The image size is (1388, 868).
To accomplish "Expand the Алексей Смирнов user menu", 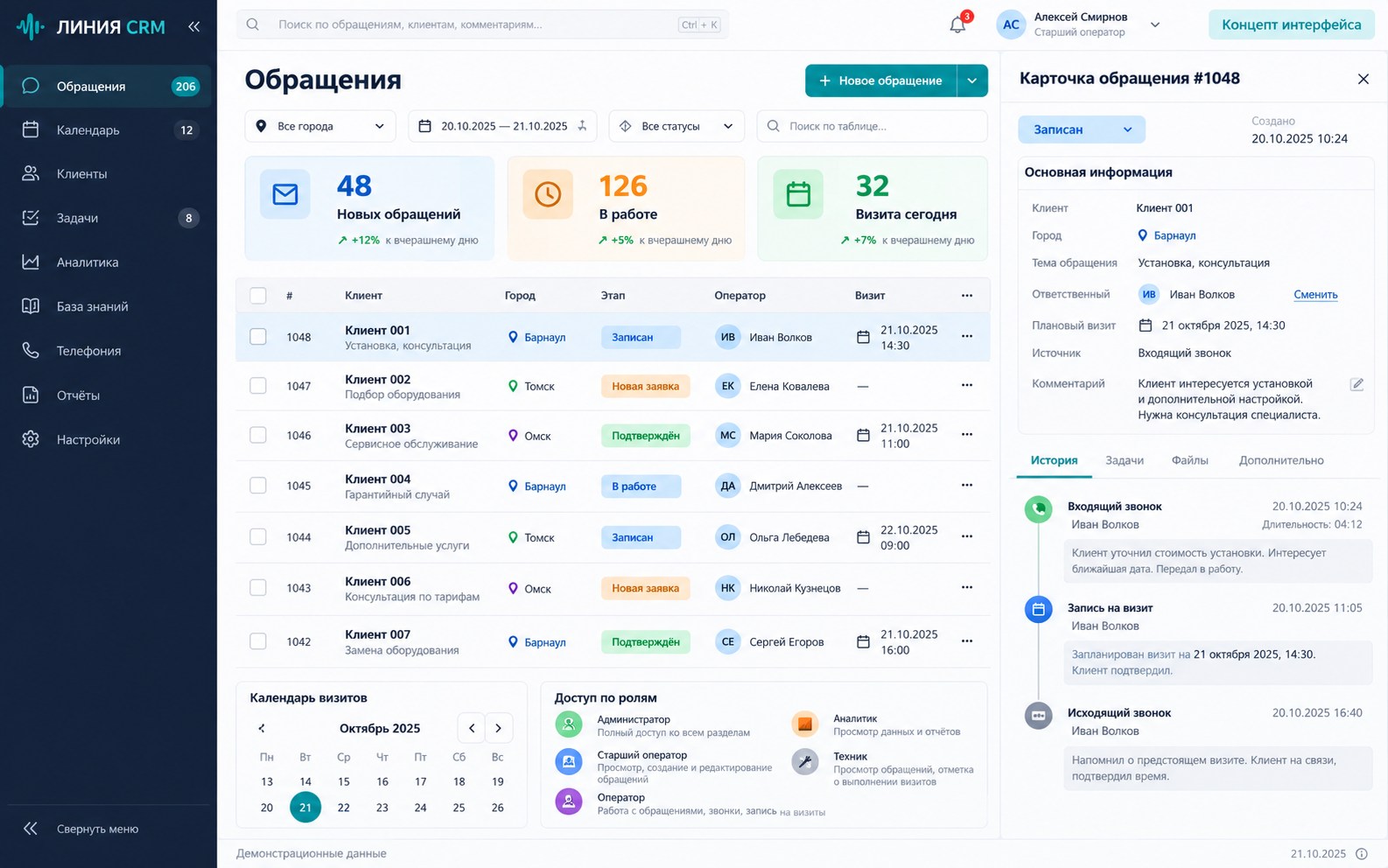I will click(x=1155, y=24).
